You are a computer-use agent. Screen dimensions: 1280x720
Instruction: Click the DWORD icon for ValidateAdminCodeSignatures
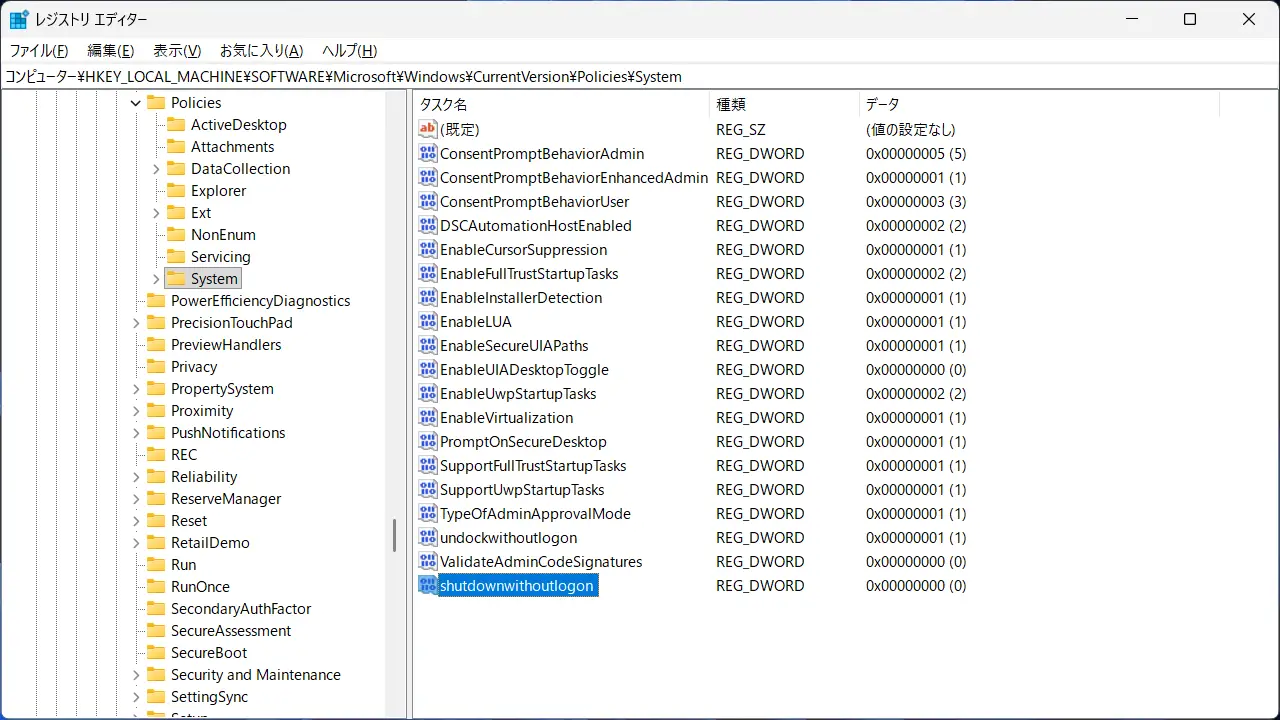click(428, 561)
